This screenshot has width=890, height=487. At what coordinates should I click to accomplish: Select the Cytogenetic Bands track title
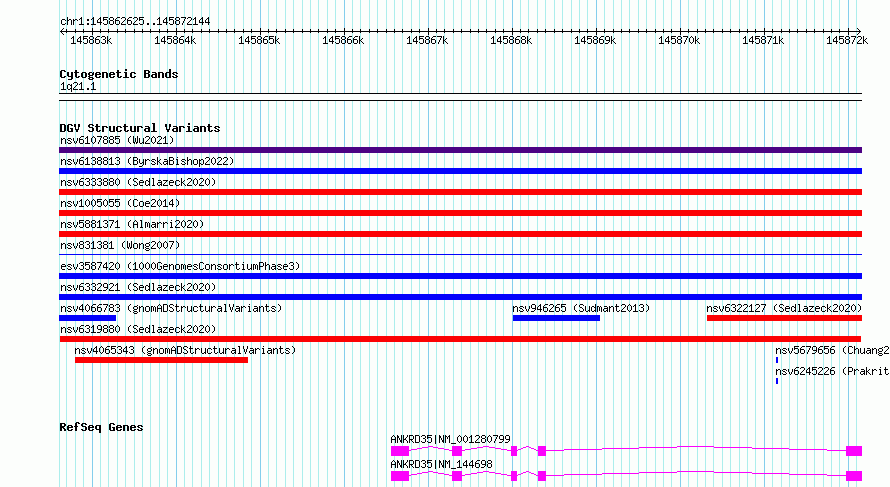pos(119,74)
